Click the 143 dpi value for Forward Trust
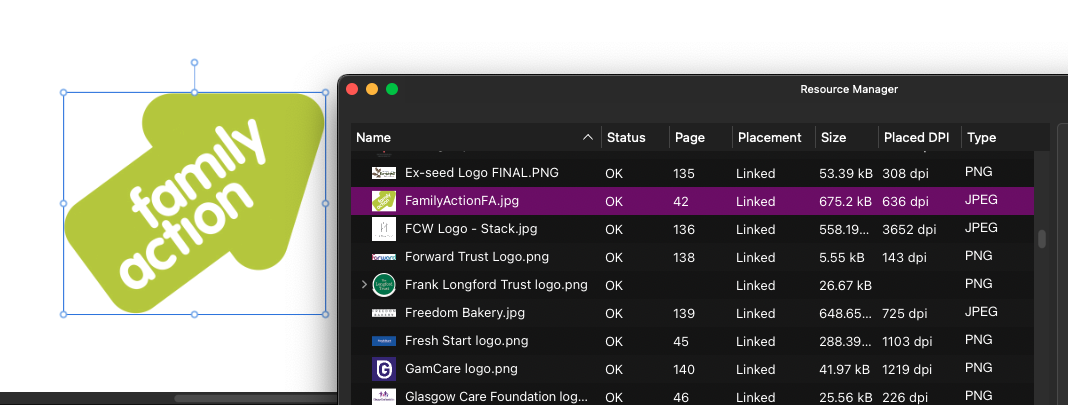This screenshot has height=405, width=1068. 905,257
